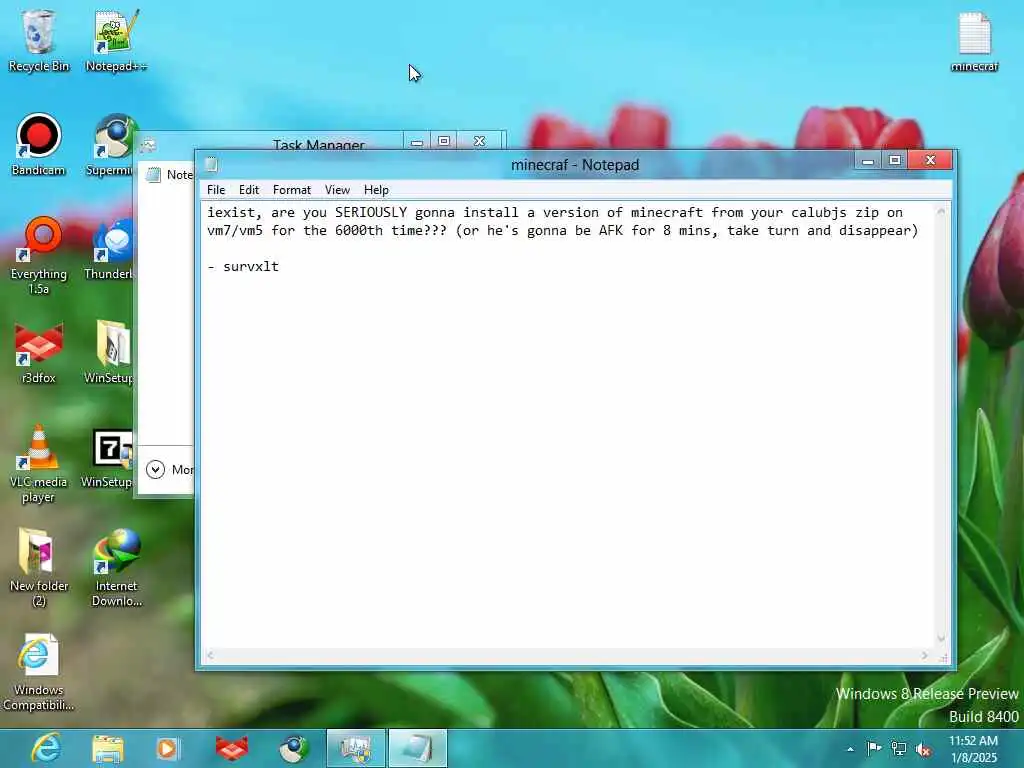This screenshot has width=1024, height=768.
Task: Minimize the Task Manager window
Action: click(417, 142)
